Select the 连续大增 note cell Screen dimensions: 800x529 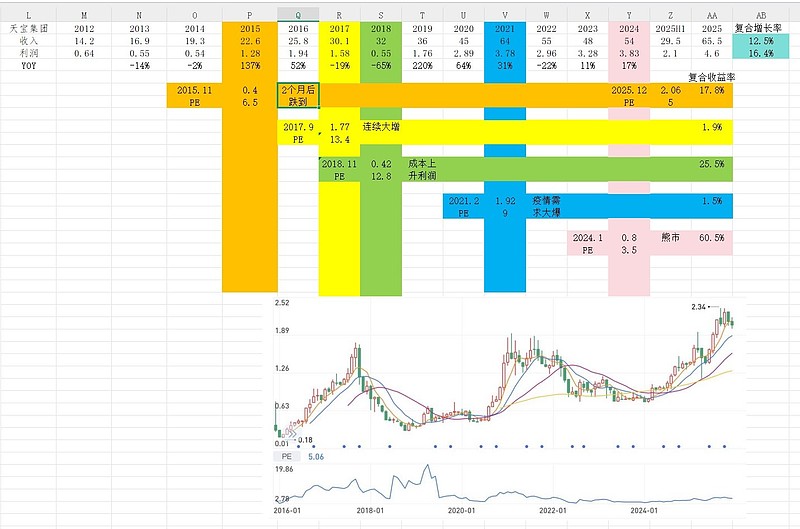pos(381,127)
